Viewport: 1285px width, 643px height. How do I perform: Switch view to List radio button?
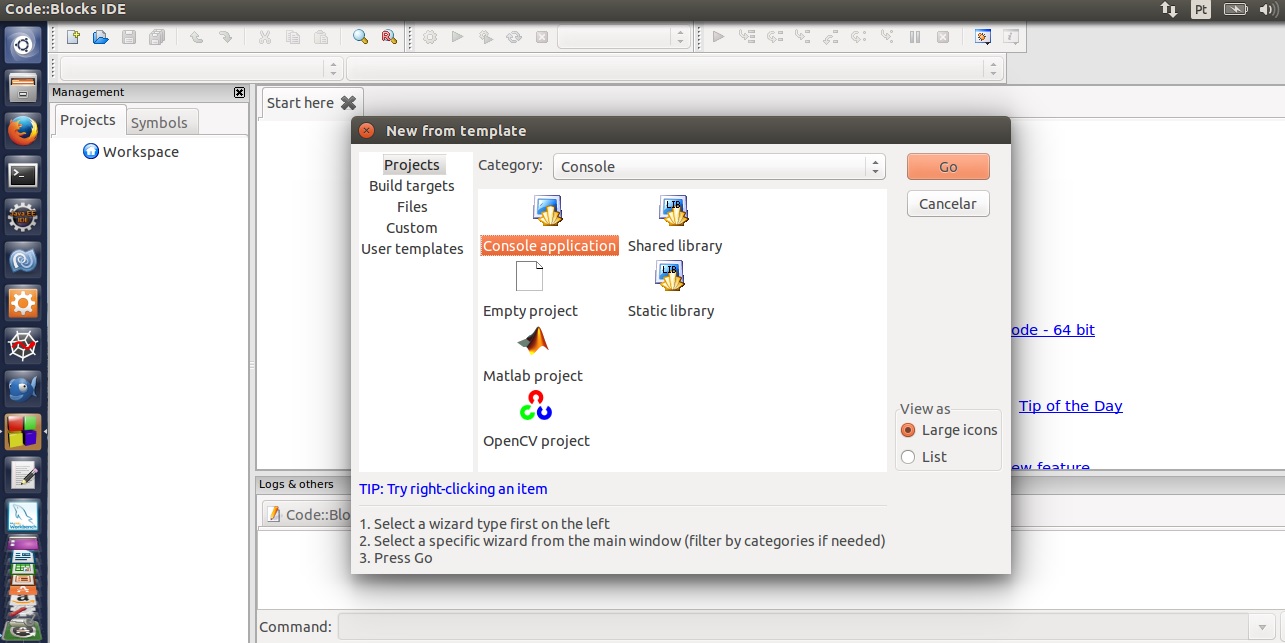(x=908, y=457)
